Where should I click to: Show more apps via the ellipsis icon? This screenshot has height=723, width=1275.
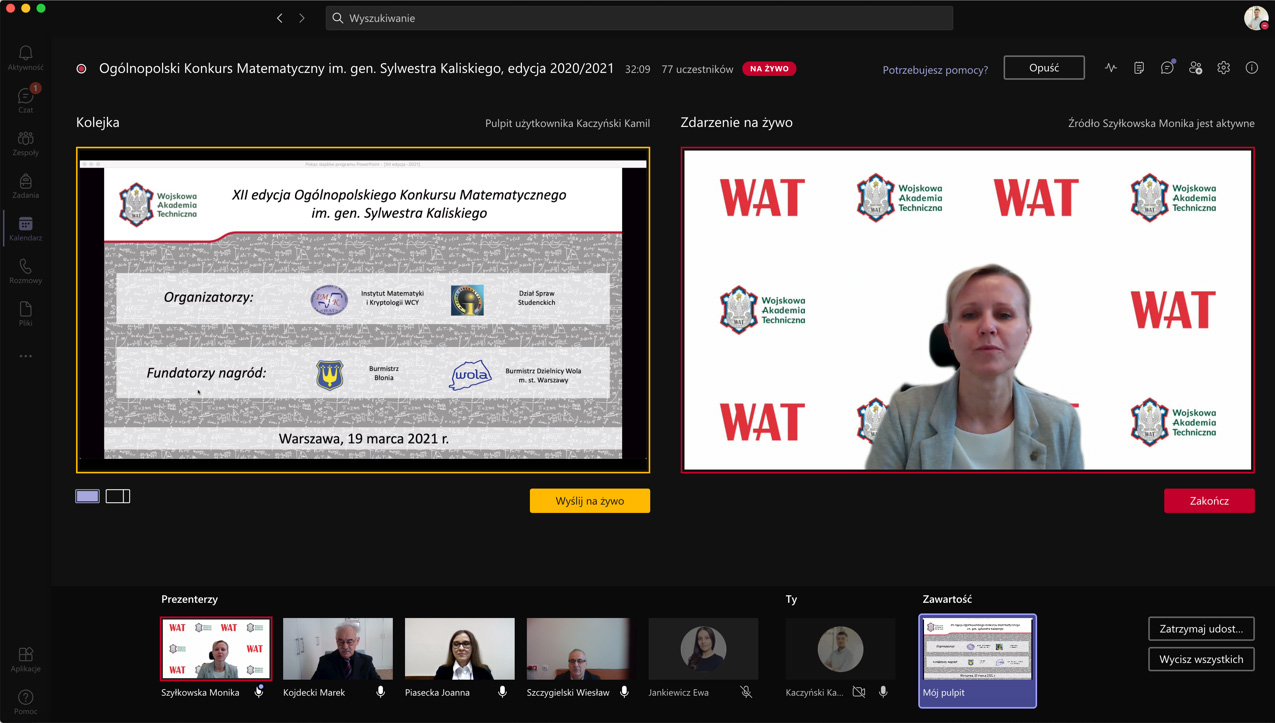point(25,356)
